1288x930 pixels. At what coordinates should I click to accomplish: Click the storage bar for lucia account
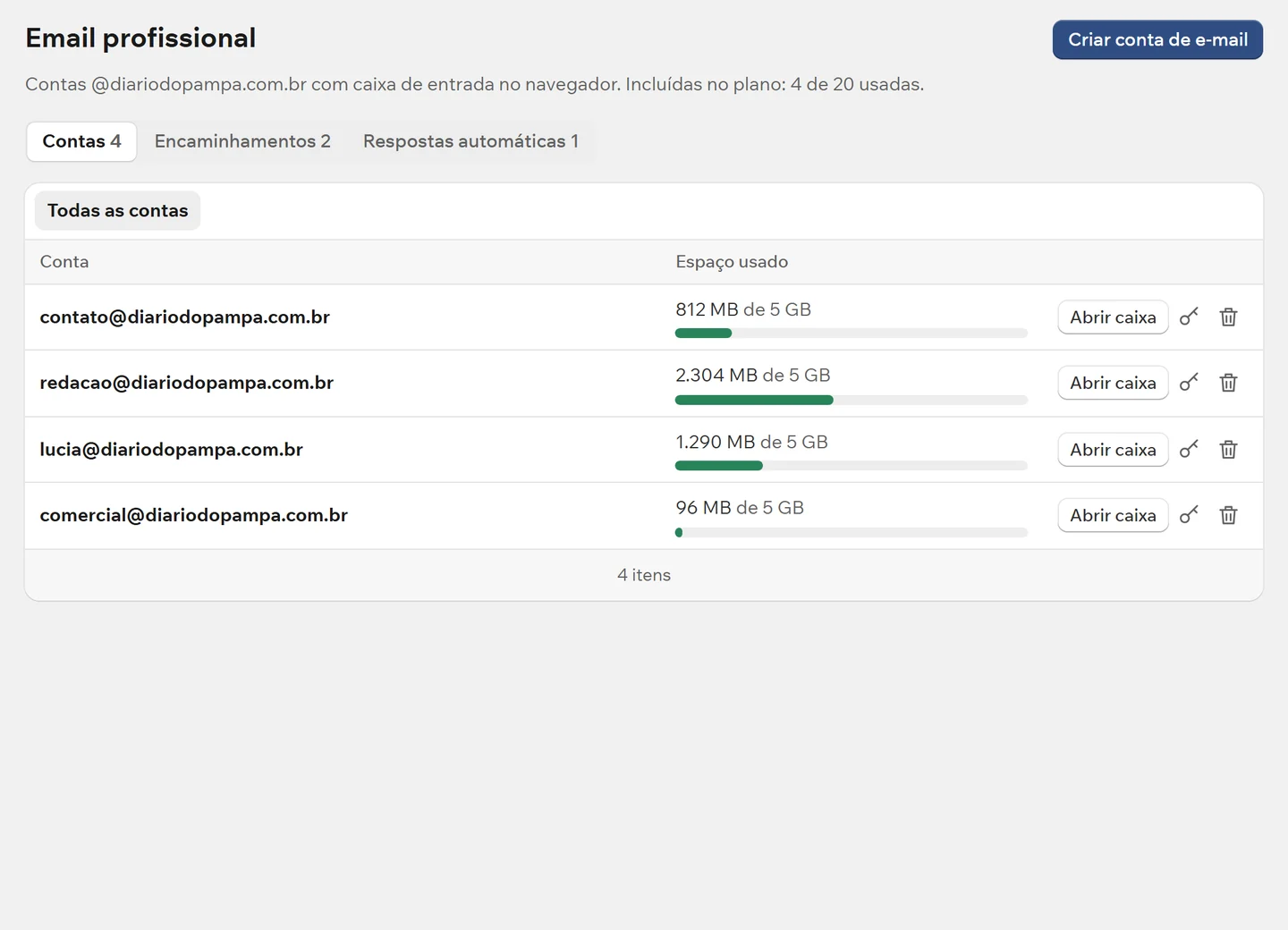(x=852, y=466)
